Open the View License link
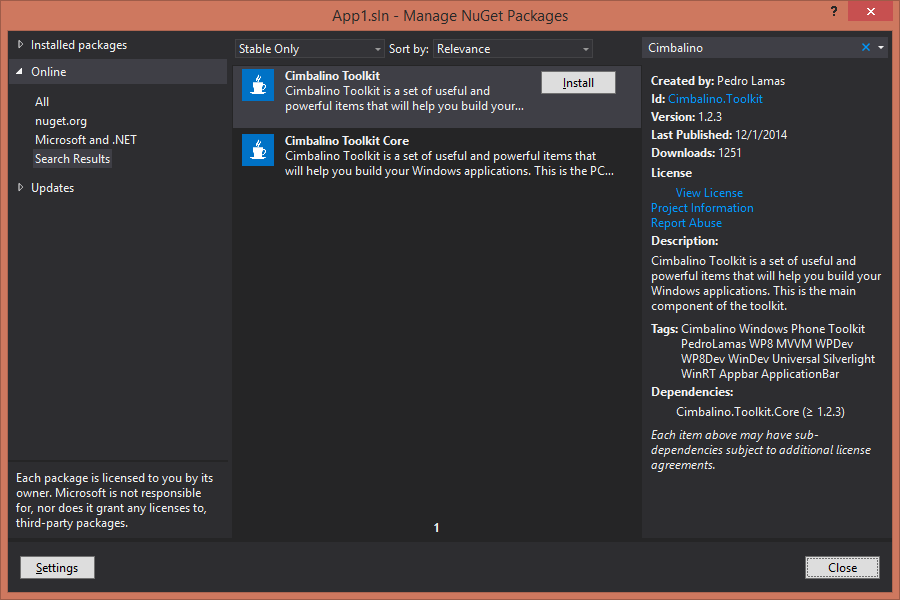This screenshot has width=900, height=600. pos(709,193)
